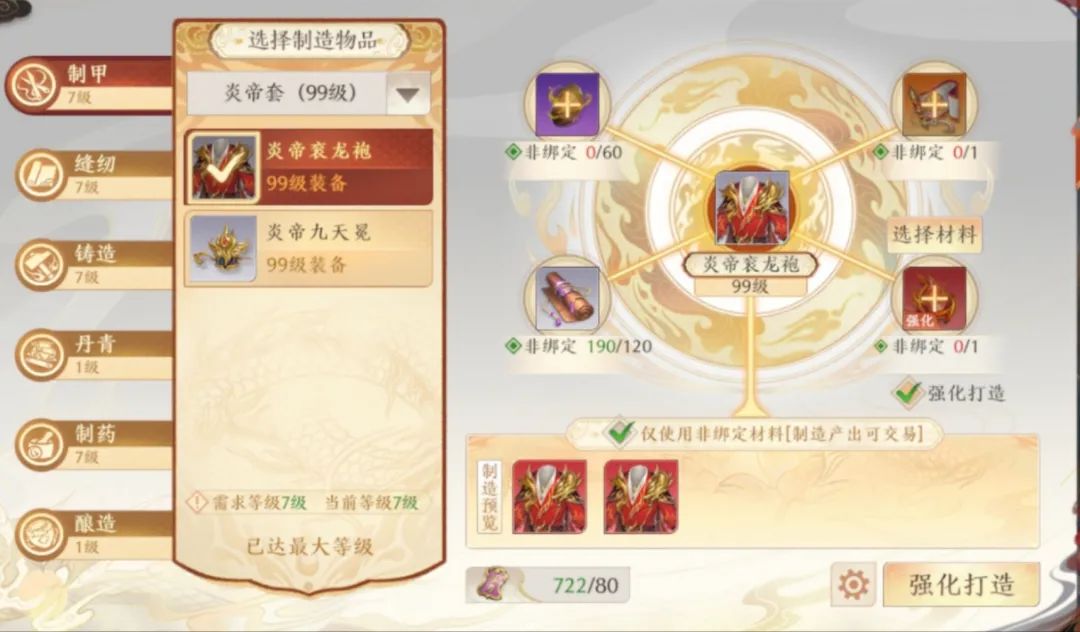Open the 炎帝套 (99级) dropdown arrow
Image resolution: width=1080 pixels, height=632 pixels.
tap(408, 94)
